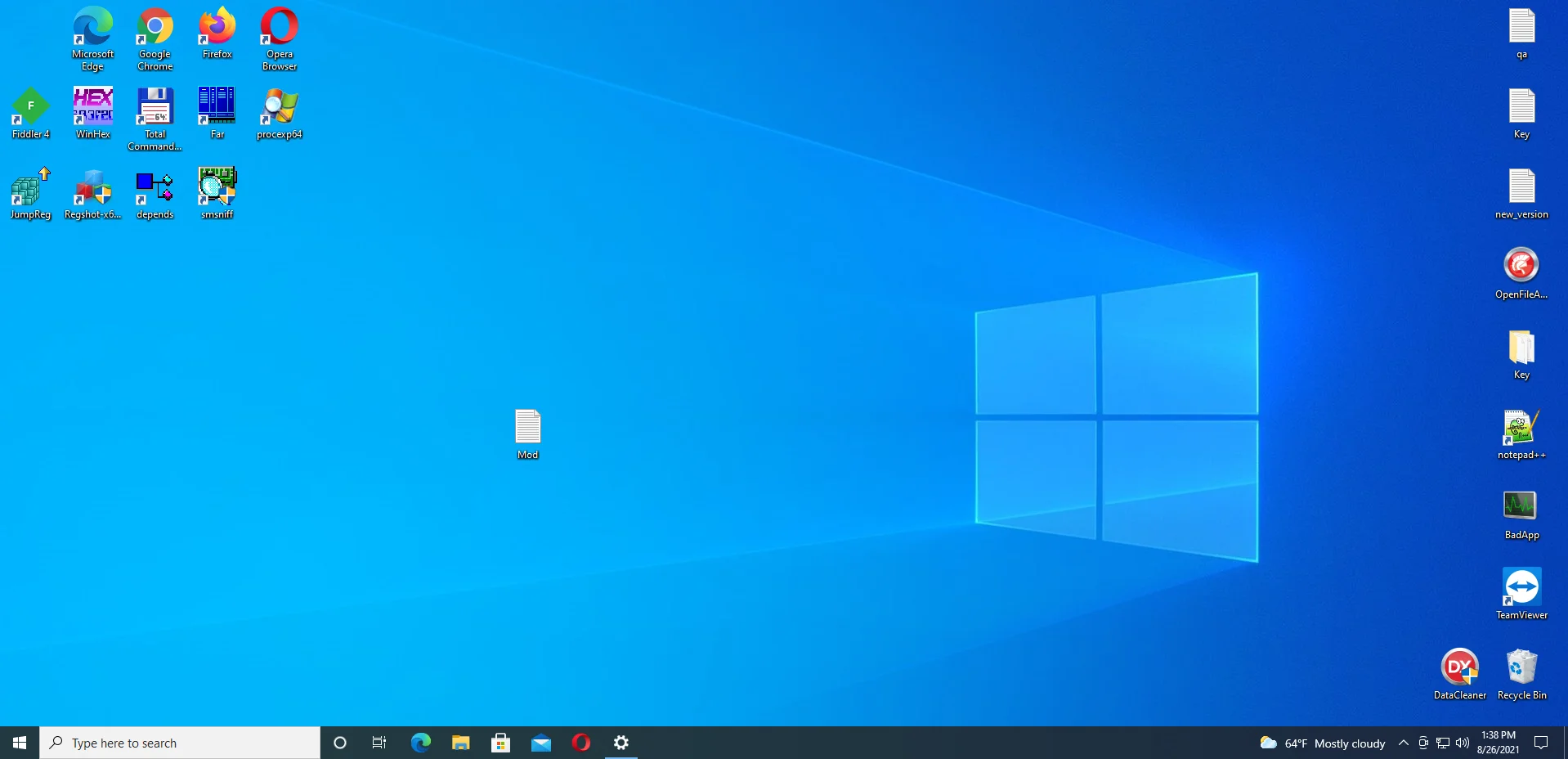Open the Action Center notifications
The height and width of the screenshot is (759, 1568).
click(1541, 743)
